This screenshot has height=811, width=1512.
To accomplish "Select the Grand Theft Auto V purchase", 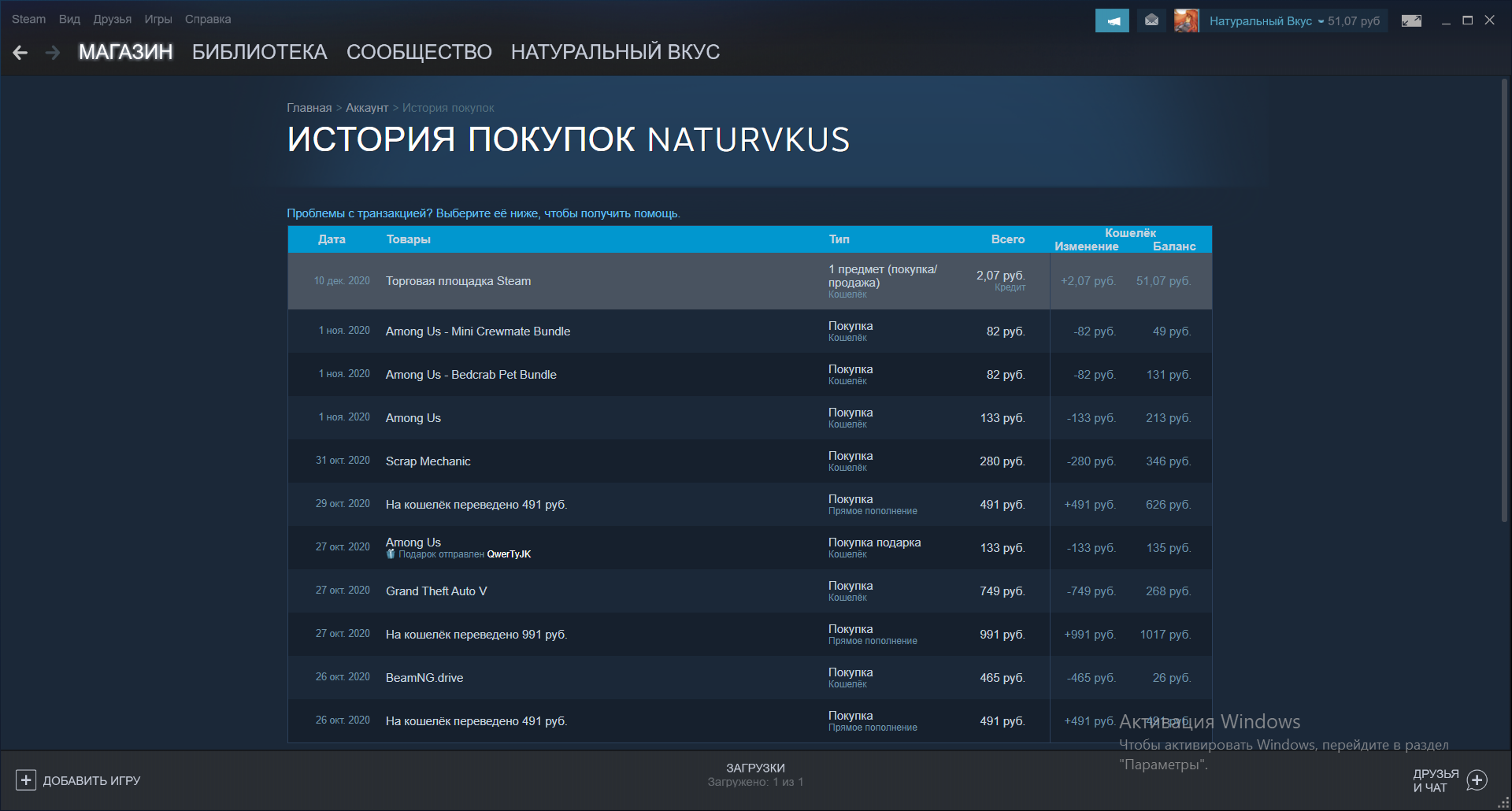I will click(x=750, y=591).
